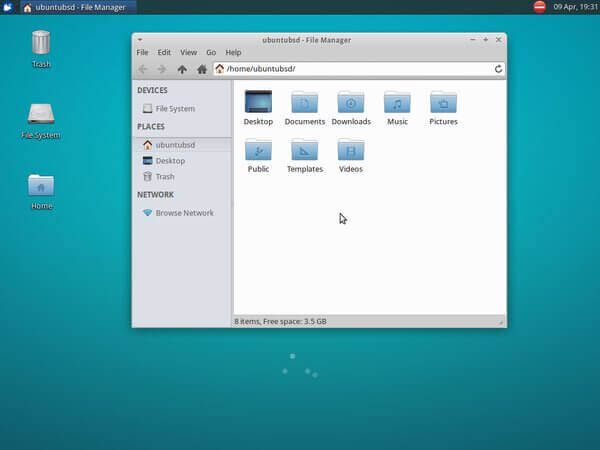The height and width of the screenshot is (450, 600).
Task: Click the Home toolbar icon
Action: point(202,69)
